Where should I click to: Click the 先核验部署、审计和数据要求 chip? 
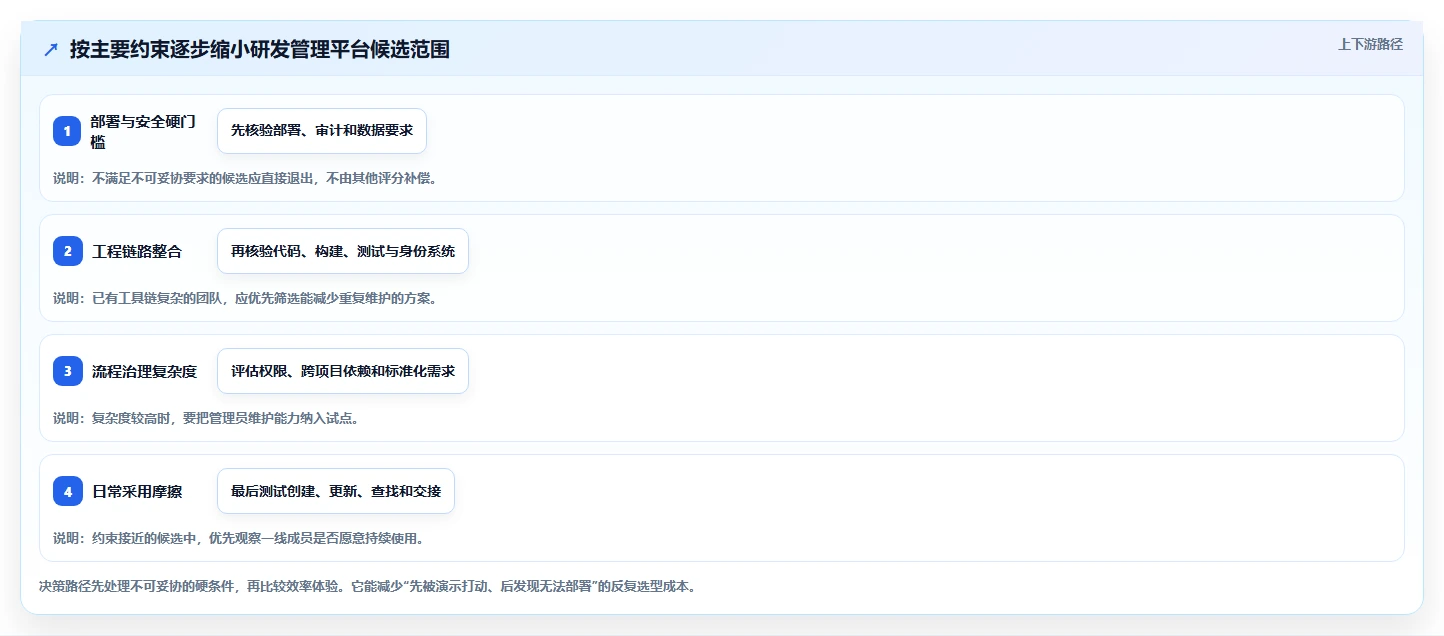tap(322, 131)
